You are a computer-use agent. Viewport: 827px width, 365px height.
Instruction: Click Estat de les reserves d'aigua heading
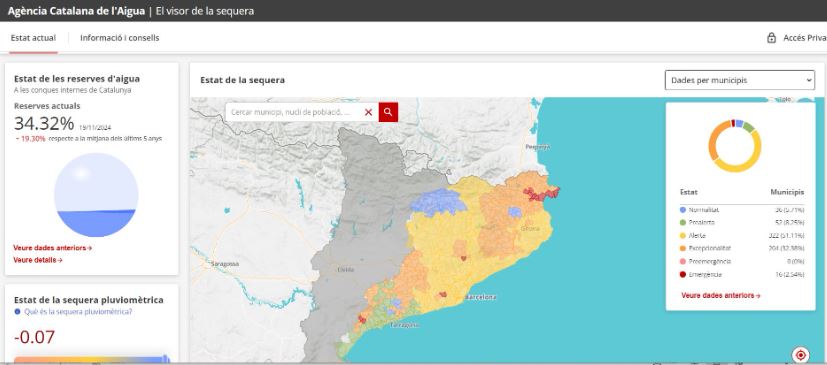point(77,79)
